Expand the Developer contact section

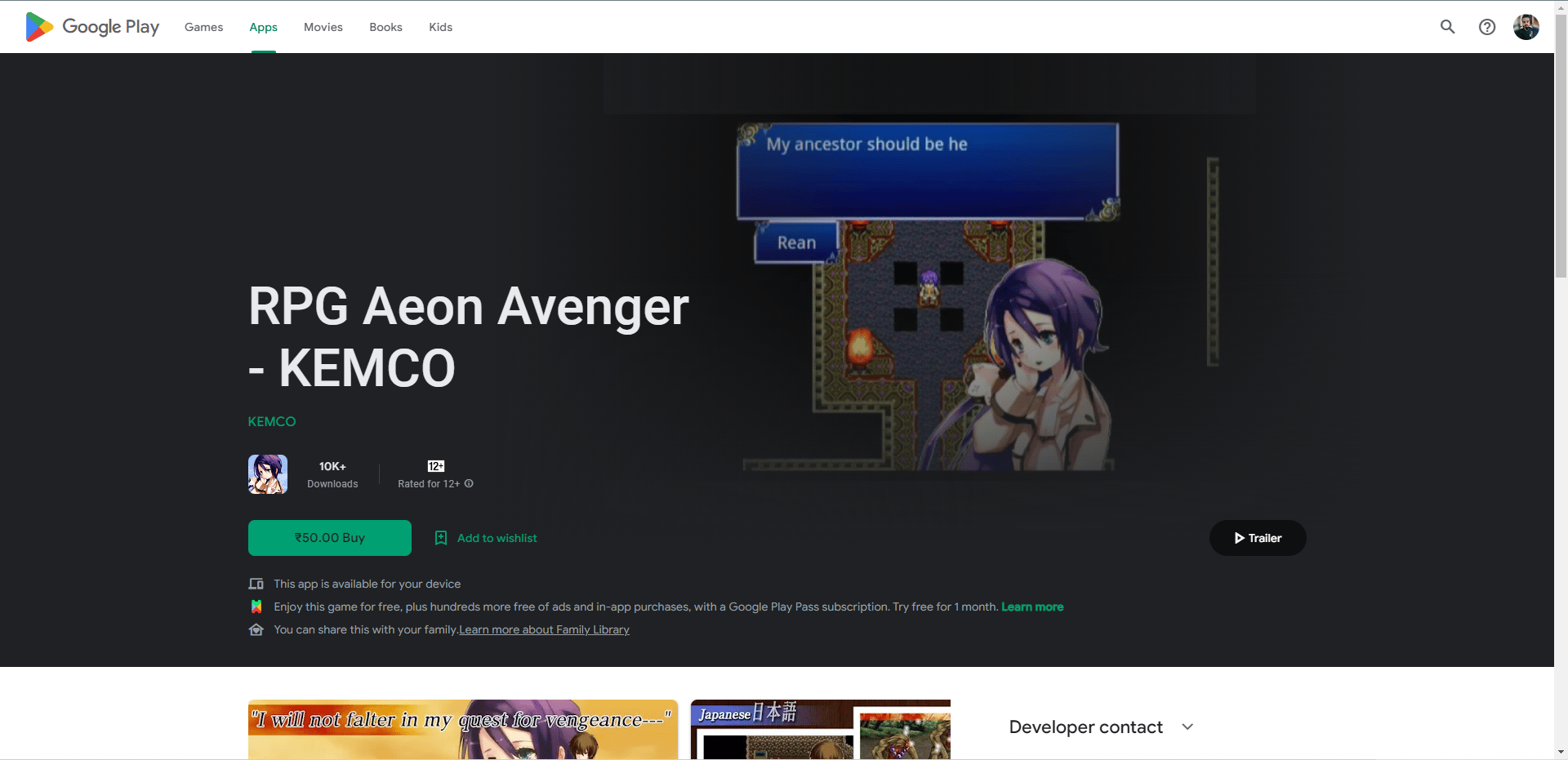(x=1102, y=727)
